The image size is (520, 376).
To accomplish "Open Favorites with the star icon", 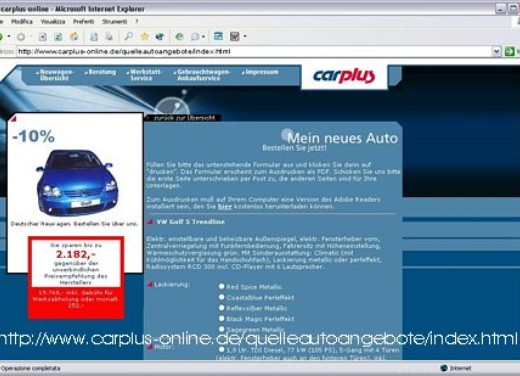I will click(x=144, y=36).
